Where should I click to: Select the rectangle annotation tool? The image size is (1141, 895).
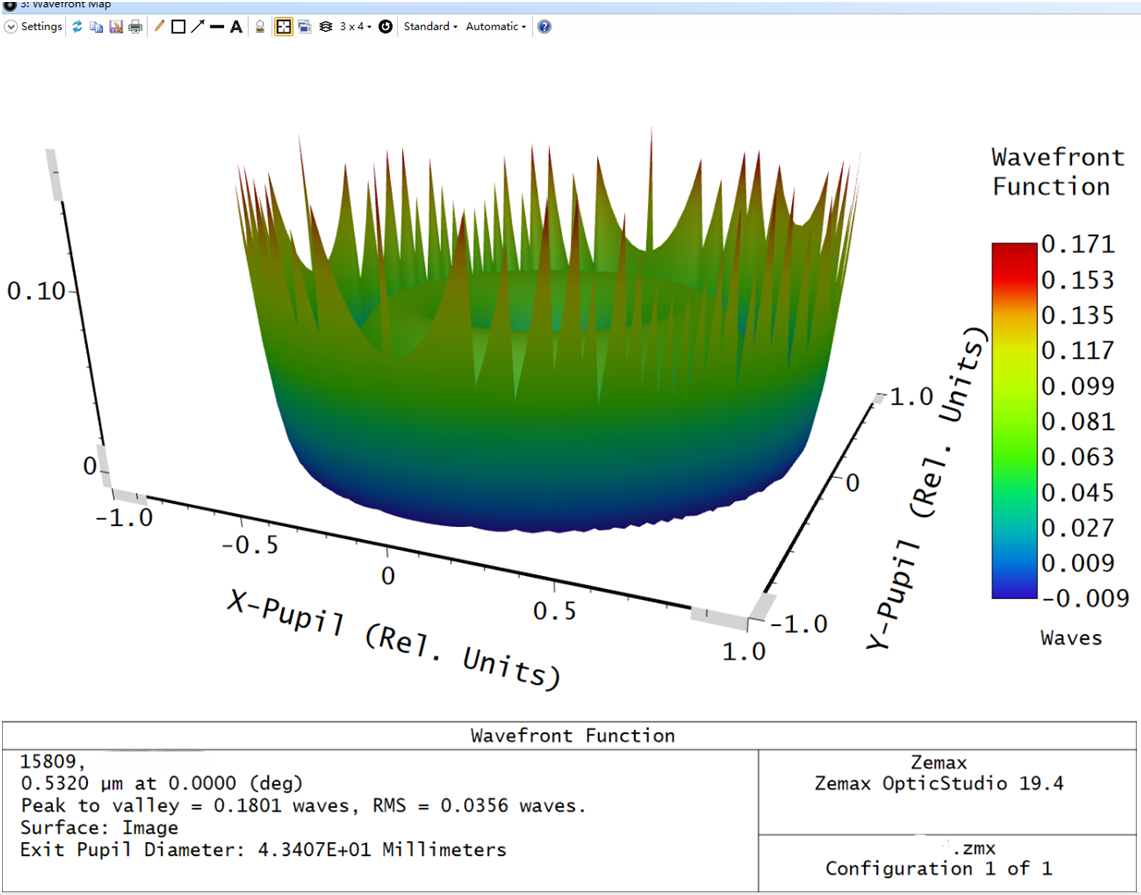click(x=180, y=27)
